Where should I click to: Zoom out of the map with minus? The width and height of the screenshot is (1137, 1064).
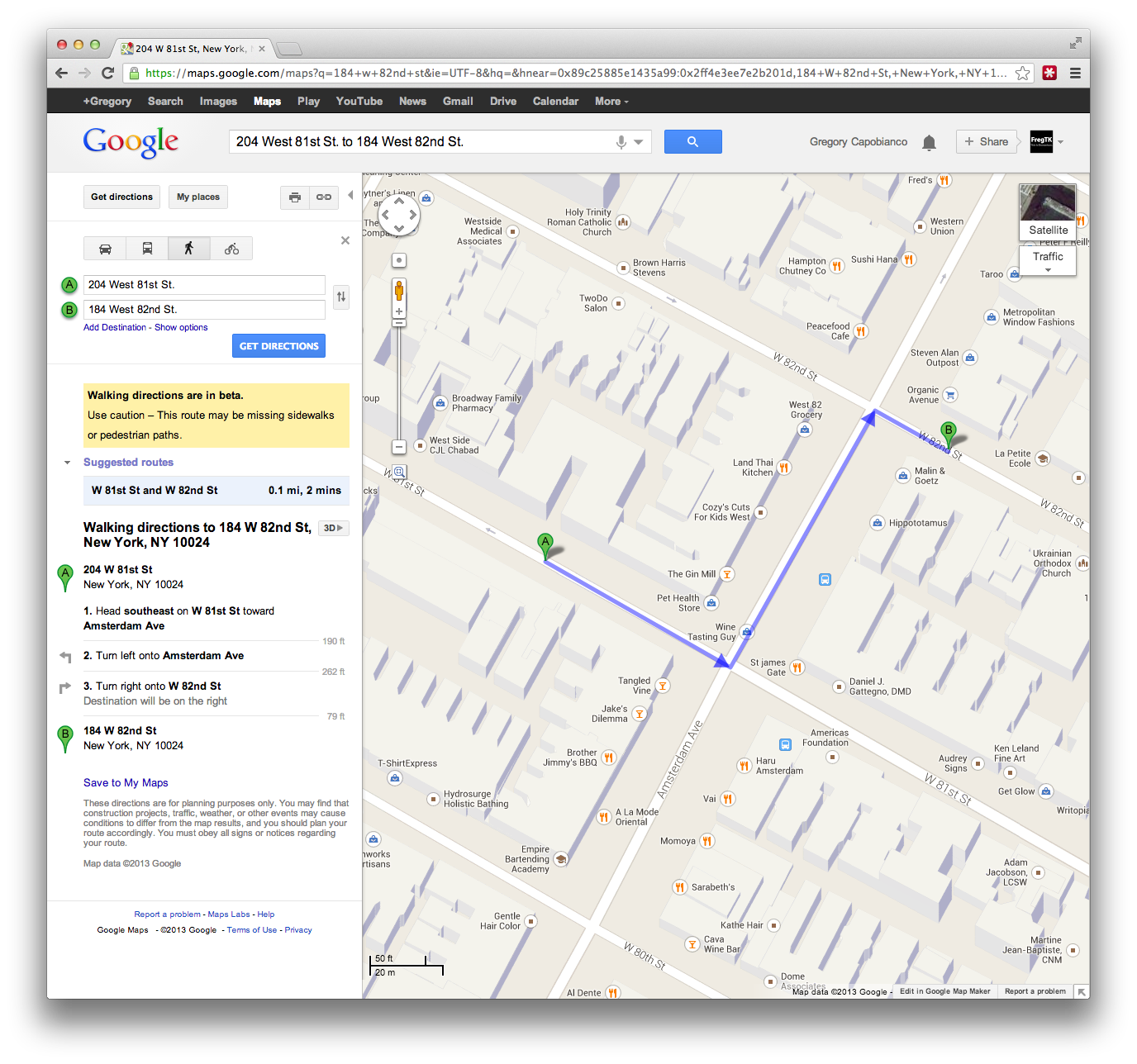click(399, 447)
